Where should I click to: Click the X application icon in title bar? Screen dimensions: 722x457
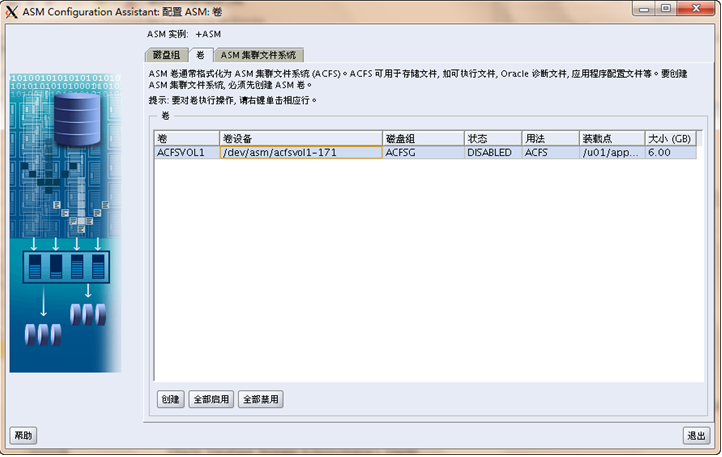tap(12, 12)
